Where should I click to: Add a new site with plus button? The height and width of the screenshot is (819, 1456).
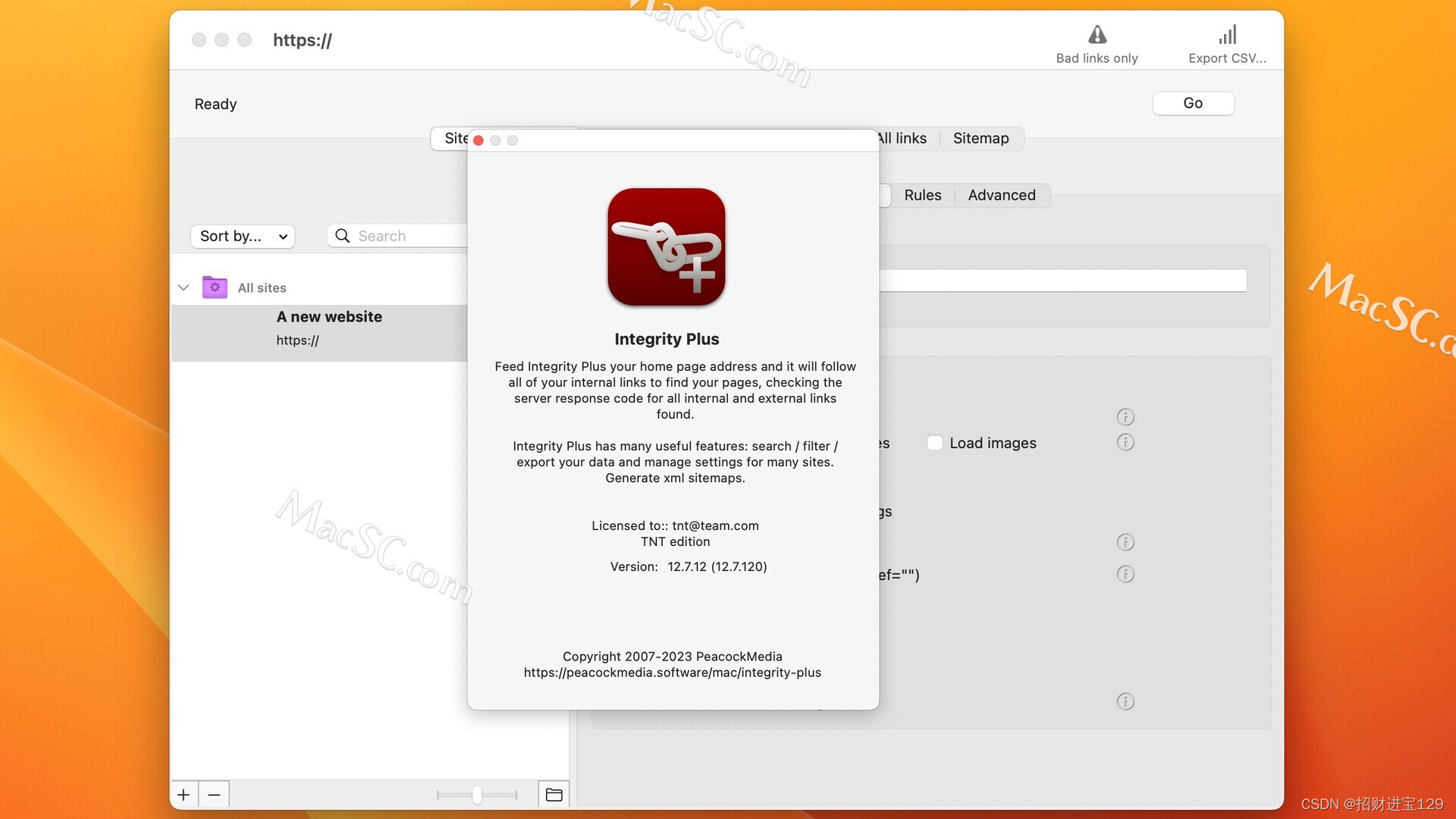pyautogui.click(x=184, y=794)
